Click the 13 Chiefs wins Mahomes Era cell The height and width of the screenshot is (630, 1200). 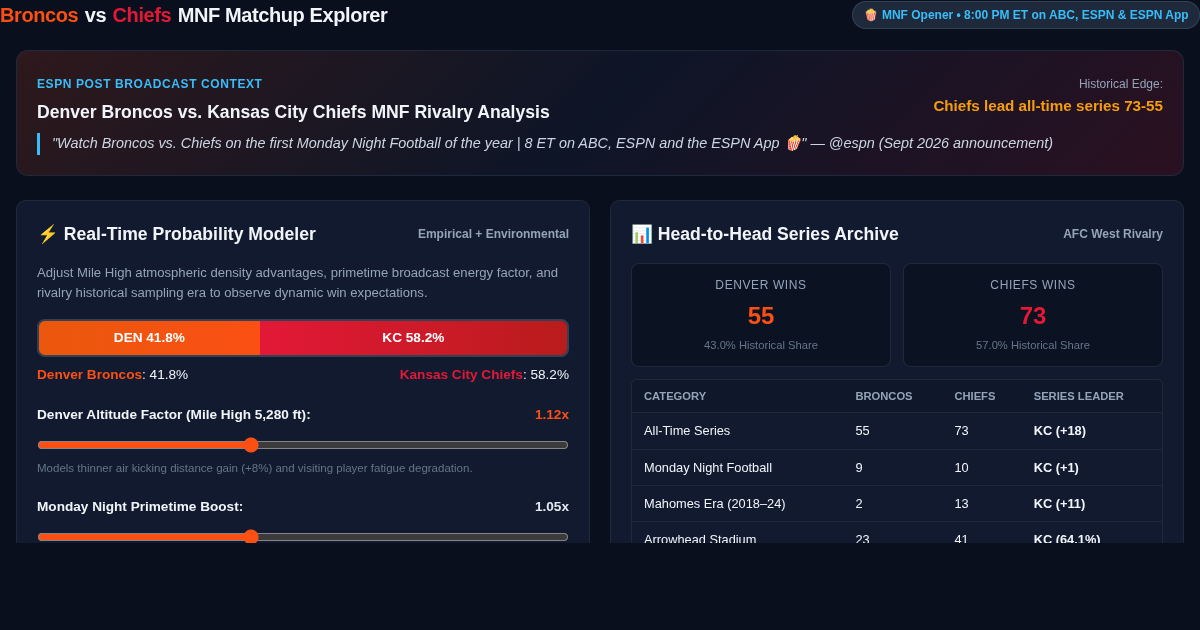[x=961, y=504]
